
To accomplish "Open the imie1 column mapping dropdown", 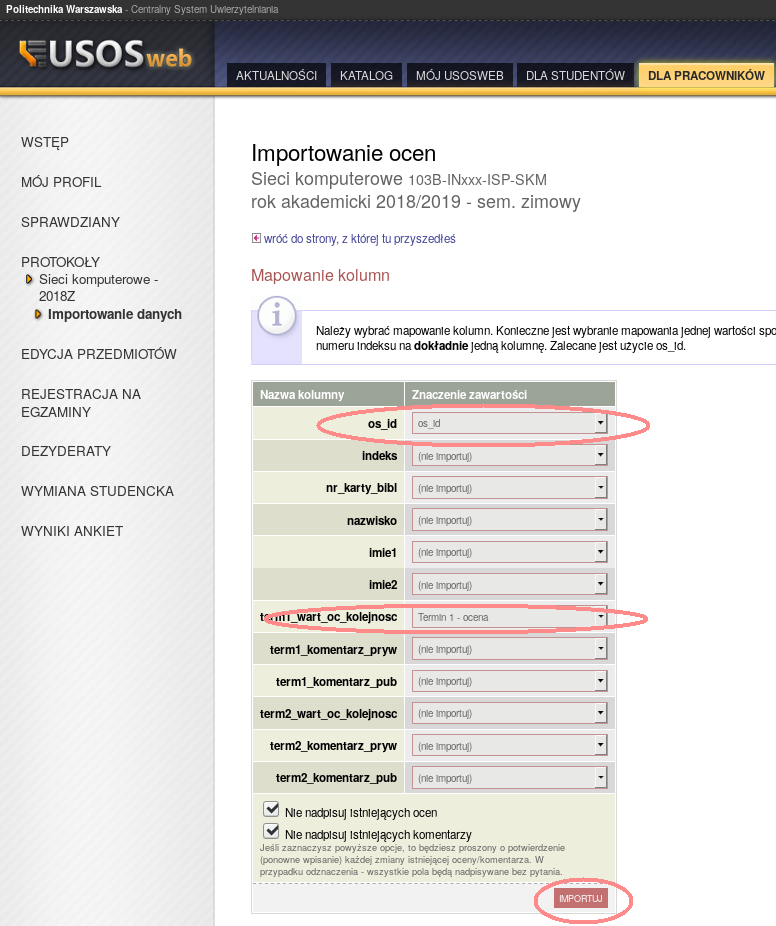I will [x=509, y=552].
